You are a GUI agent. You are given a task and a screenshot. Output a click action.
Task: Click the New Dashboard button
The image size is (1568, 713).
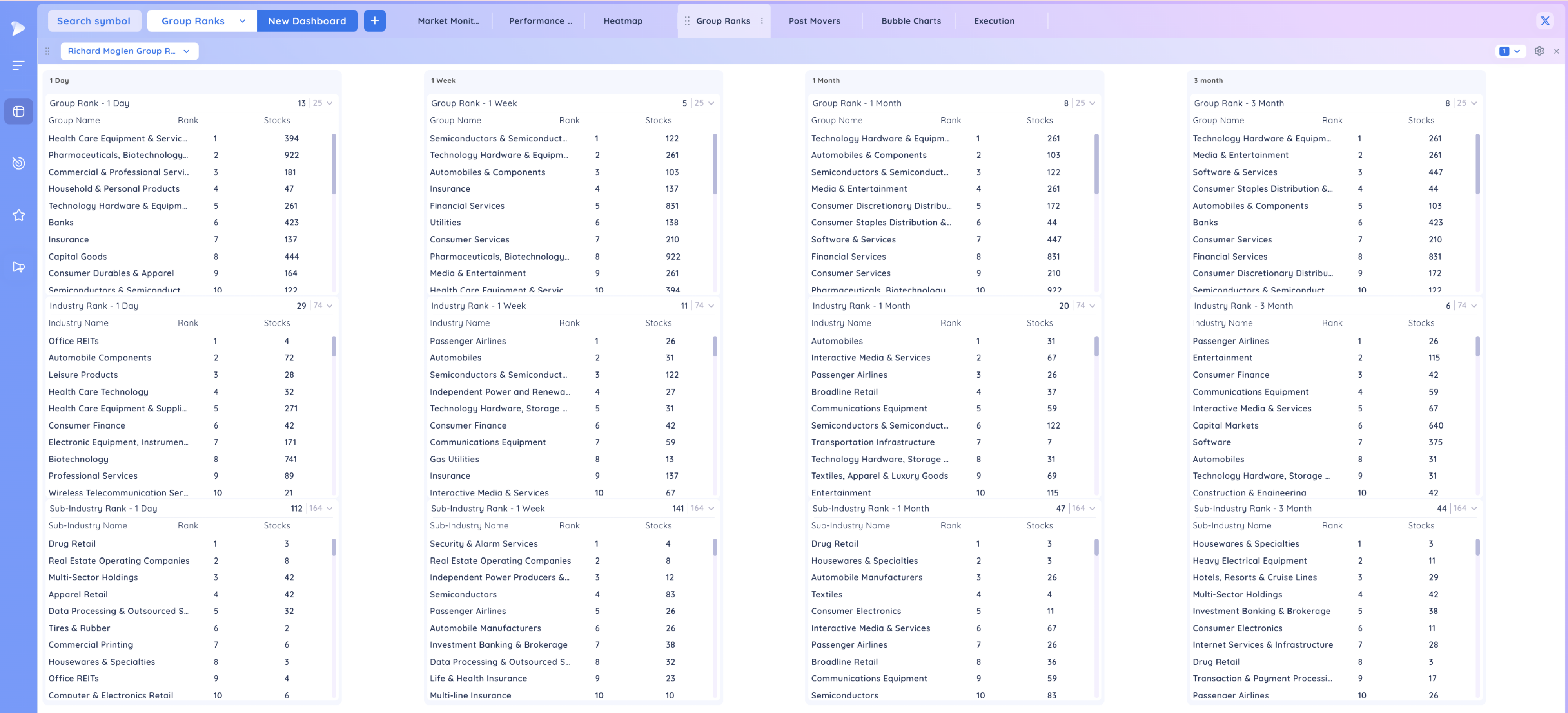click(x=307, y=21)
